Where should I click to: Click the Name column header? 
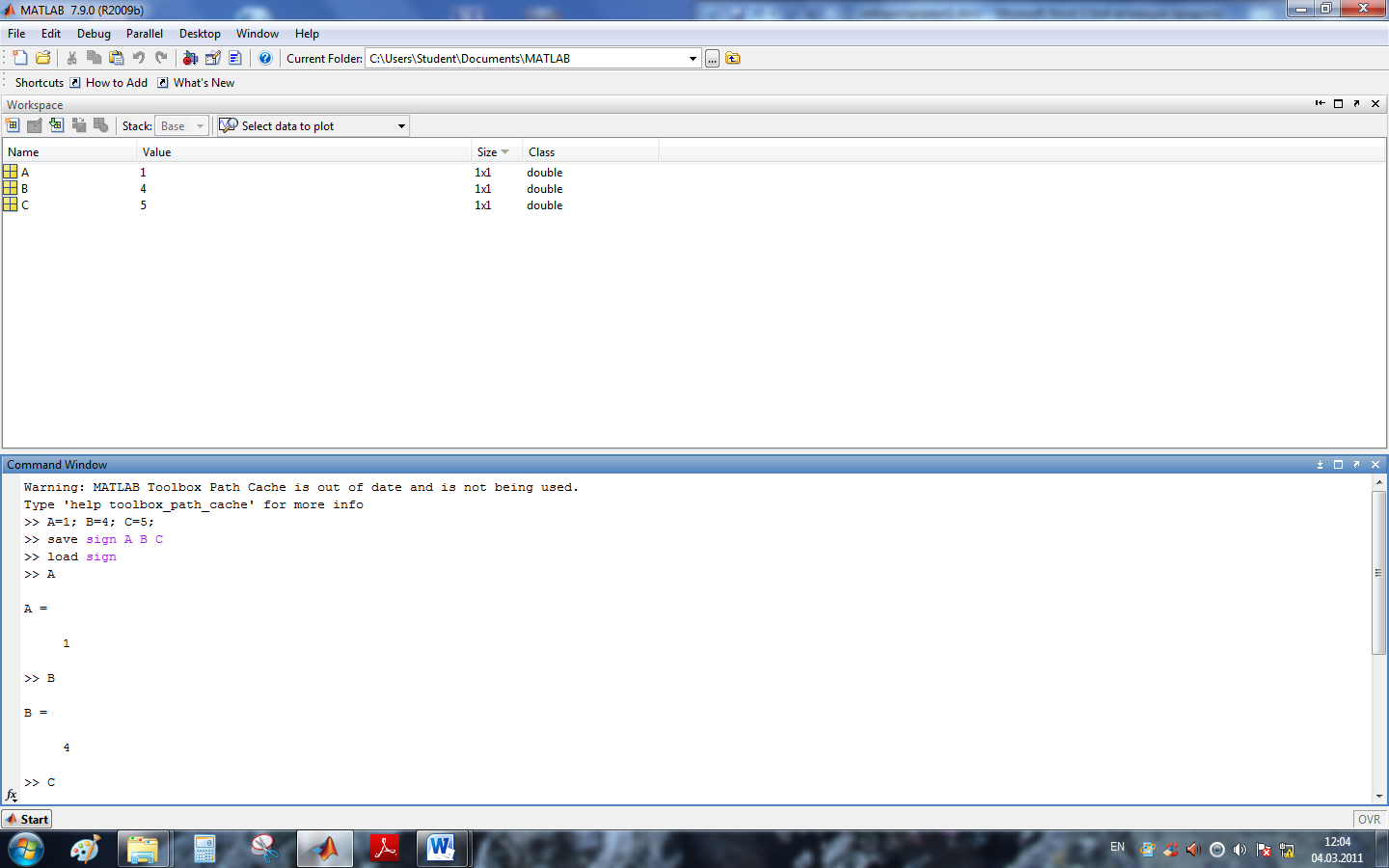click(x=69, y=152)
